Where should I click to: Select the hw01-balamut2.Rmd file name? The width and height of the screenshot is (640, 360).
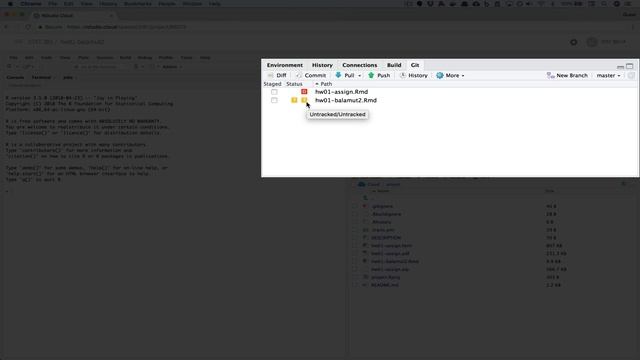[346, 100]
